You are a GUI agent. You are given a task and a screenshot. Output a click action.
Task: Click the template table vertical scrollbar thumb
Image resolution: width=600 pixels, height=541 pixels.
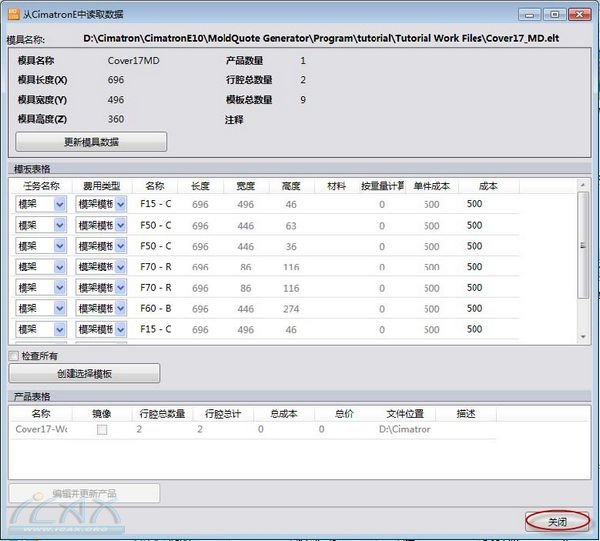click(x=583, y=245)
